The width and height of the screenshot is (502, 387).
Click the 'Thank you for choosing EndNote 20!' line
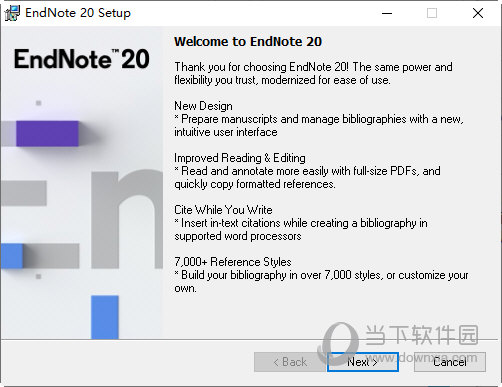(x=313, y=67)
